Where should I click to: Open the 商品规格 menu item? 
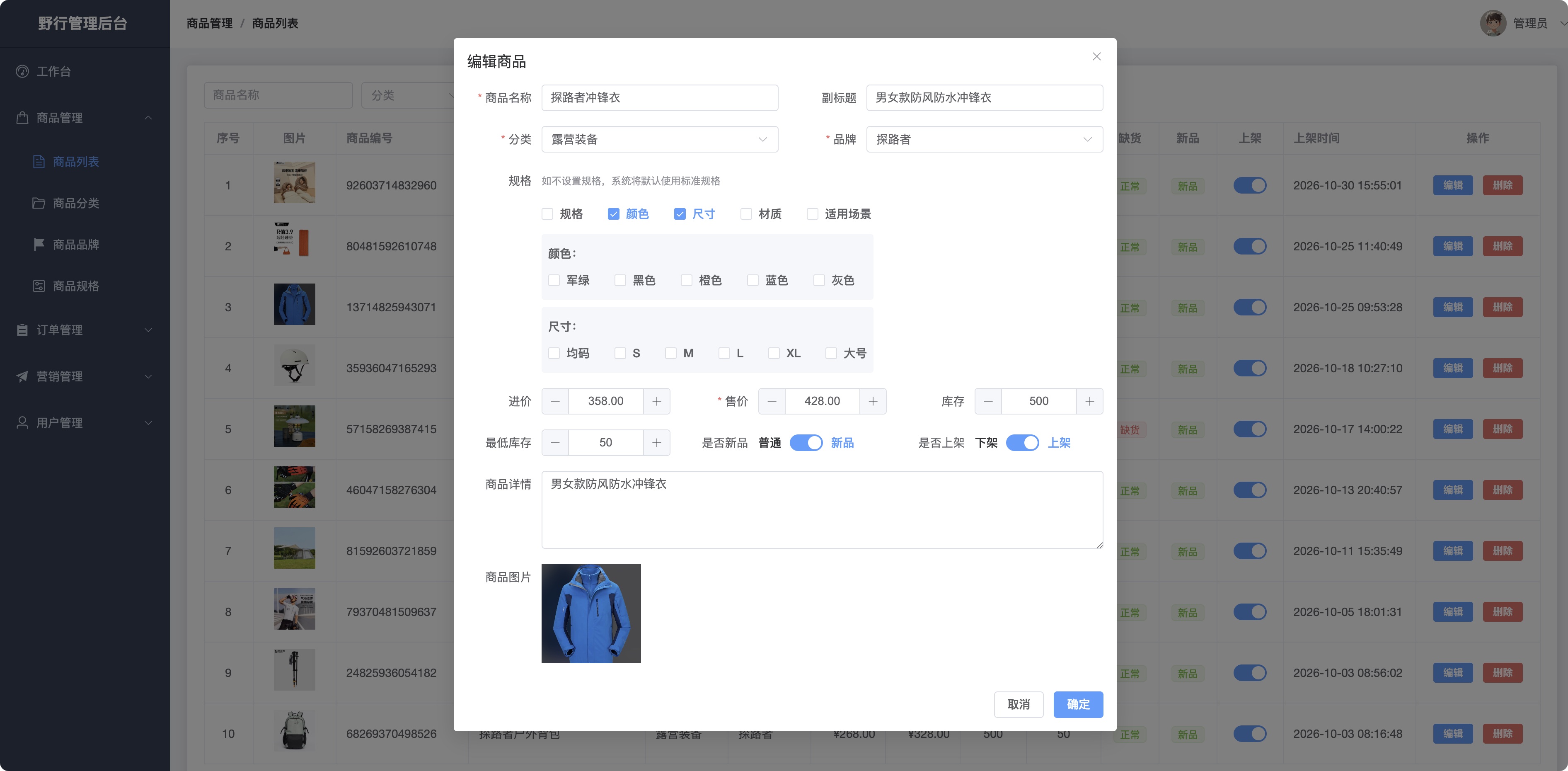pyautogui.click(x=85, y=286)
